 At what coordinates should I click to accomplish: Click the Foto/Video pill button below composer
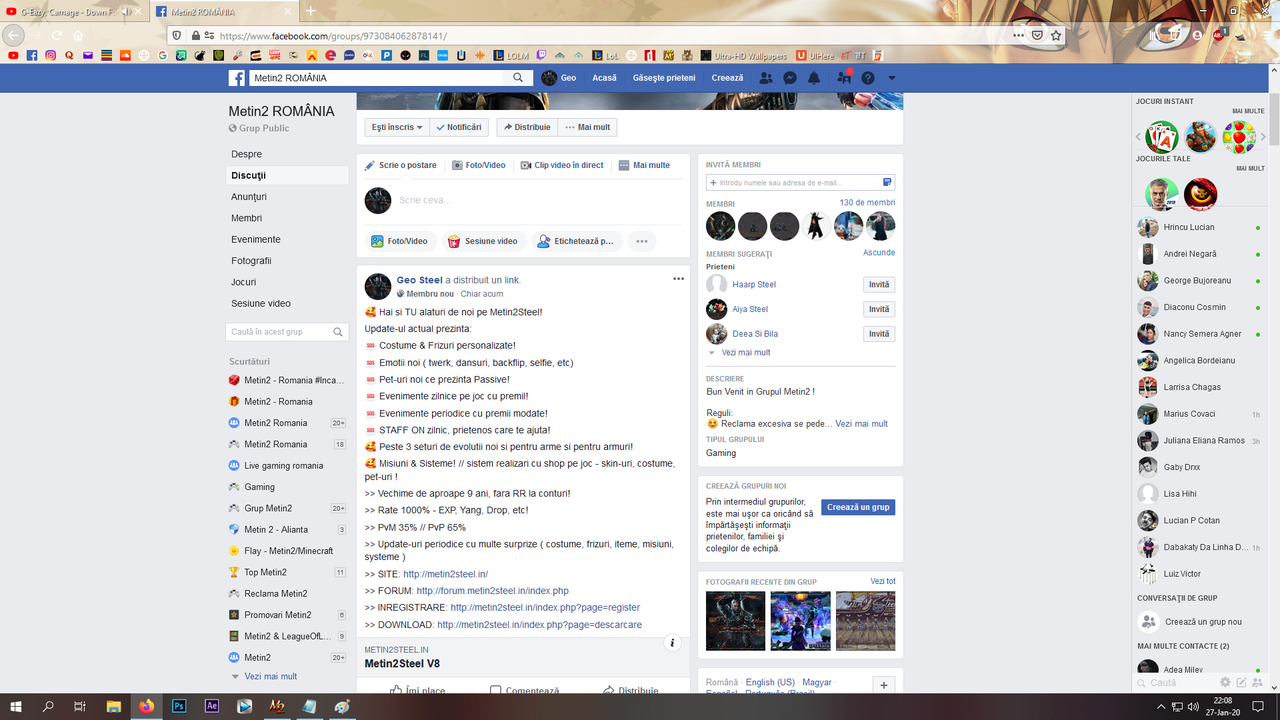coord(400,241)
